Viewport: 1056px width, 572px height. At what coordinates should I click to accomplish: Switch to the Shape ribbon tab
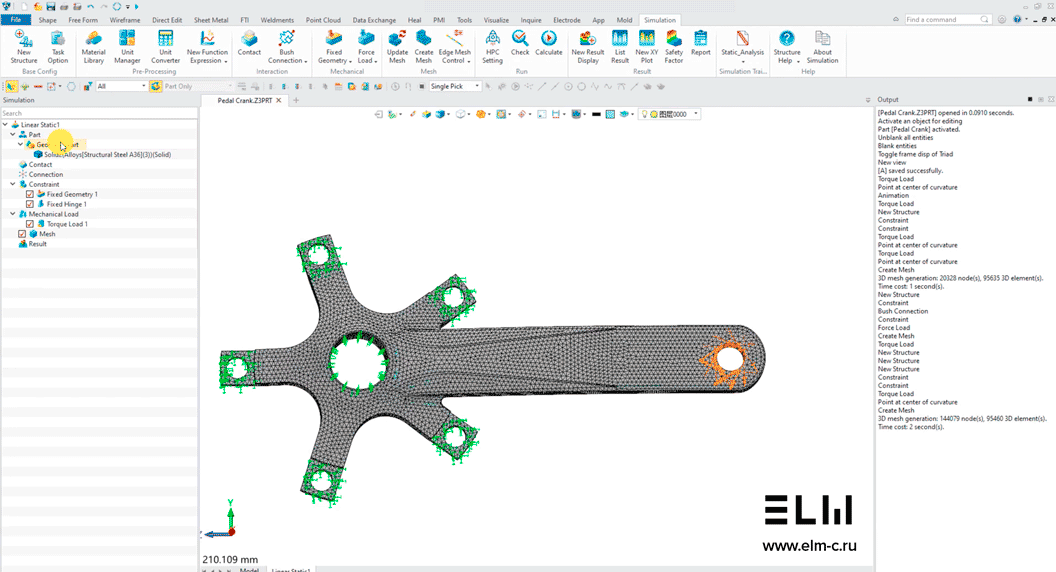(x=48, y=20)
